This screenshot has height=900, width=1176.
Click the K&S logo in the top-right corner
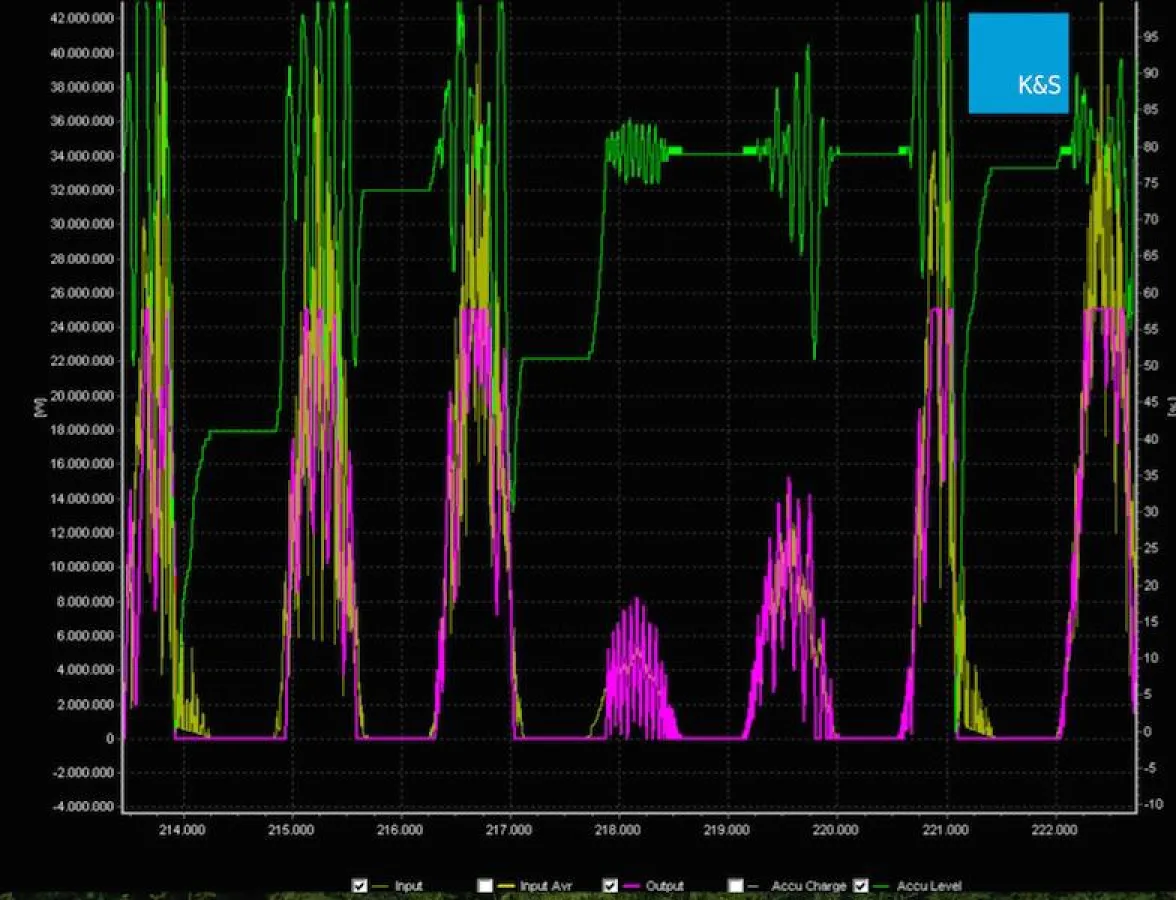(x=1017, y=64)
